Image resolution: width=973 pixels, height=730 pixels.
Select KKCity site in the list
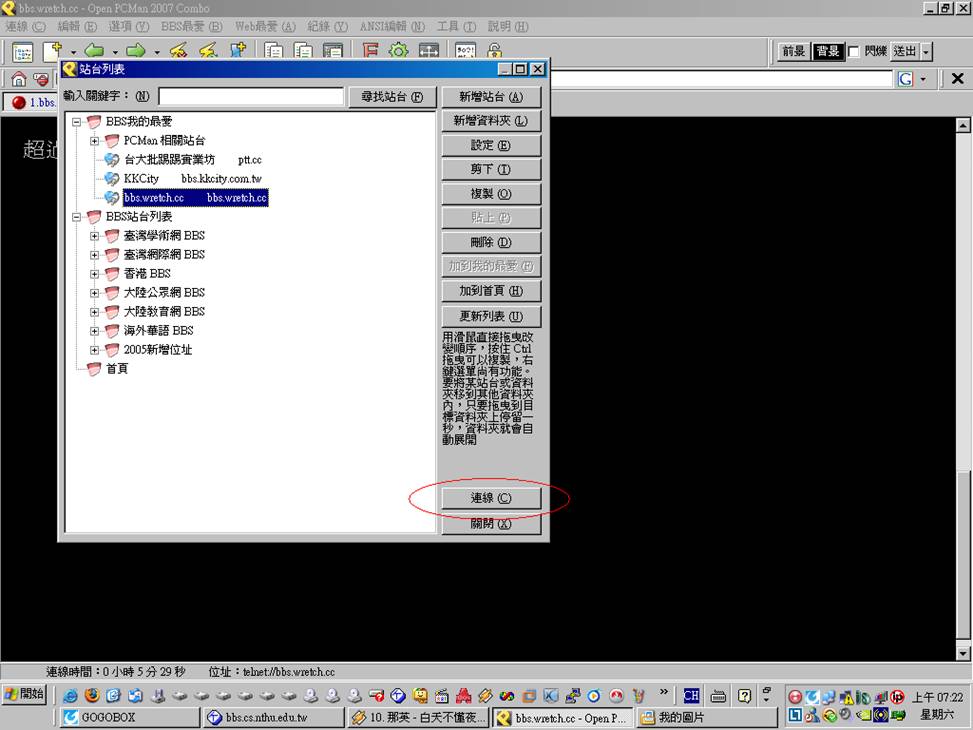point(141,179)
